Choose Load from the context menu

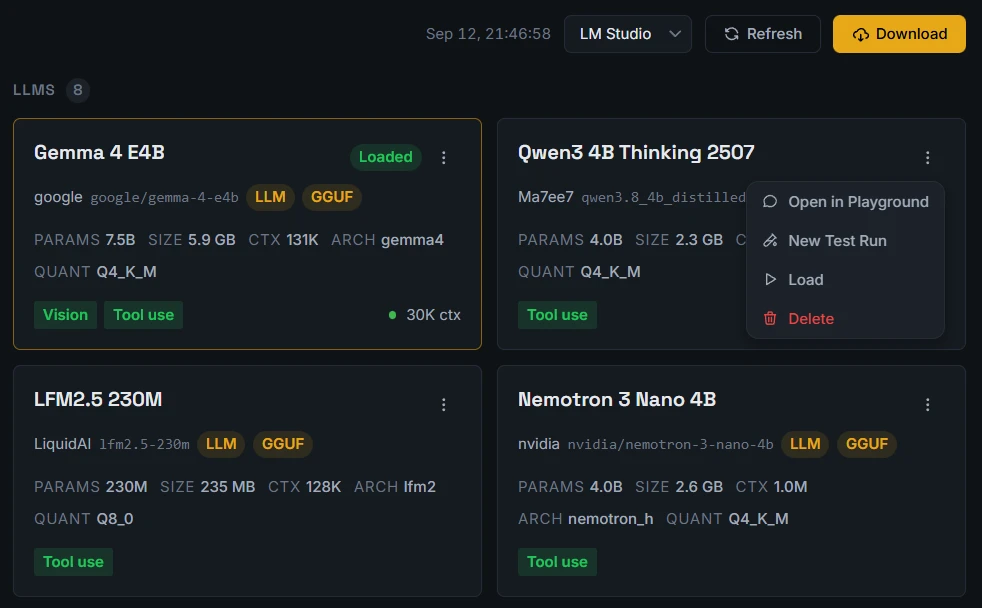coord(845,279)
